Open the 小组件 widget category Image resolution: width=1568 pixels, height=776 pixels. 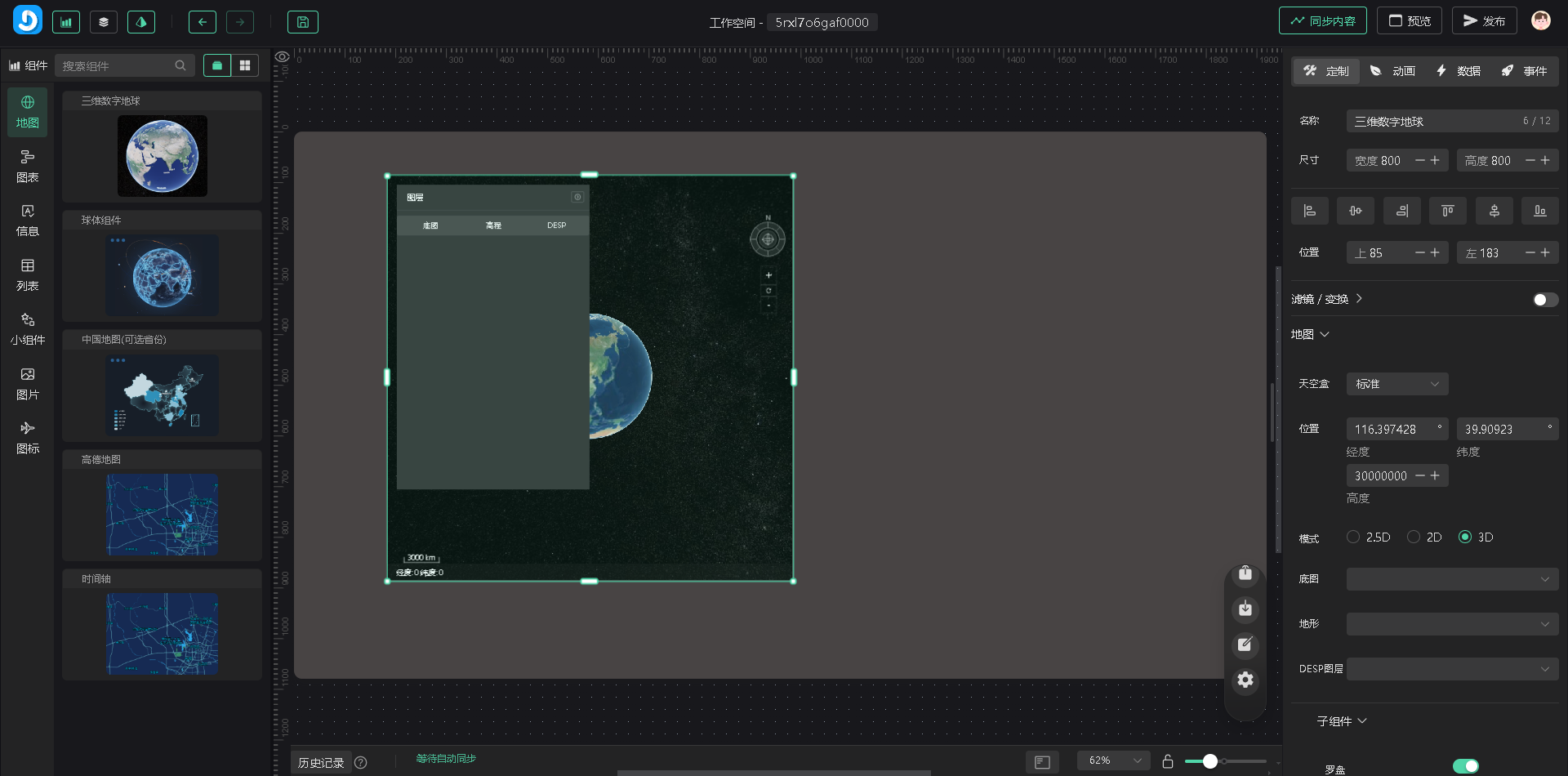(x=28, y=328)
